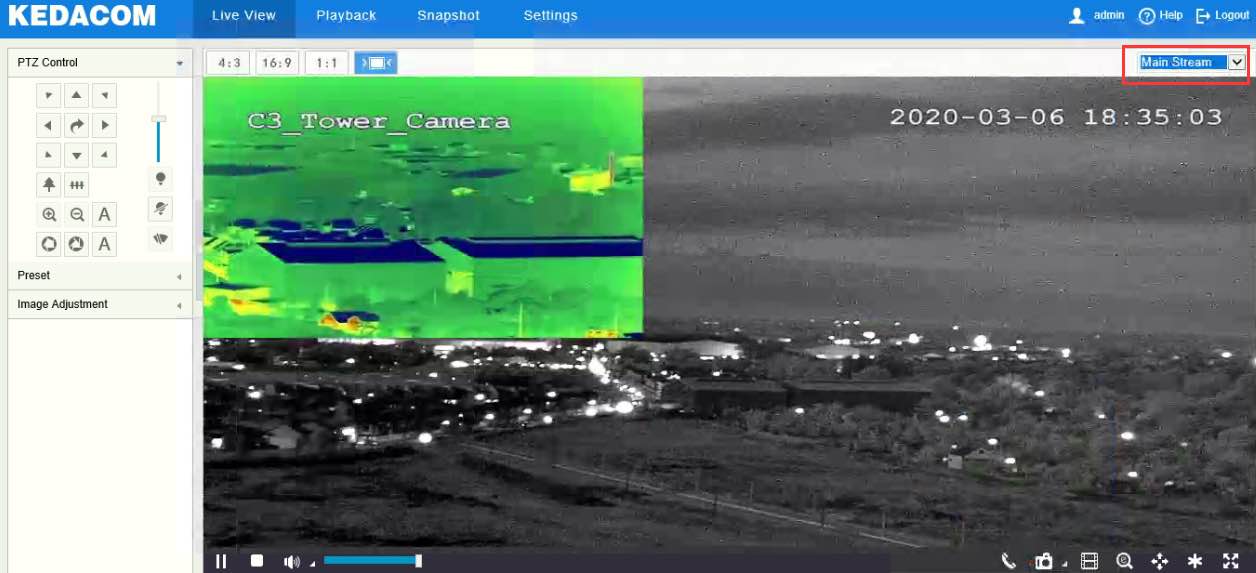The image size is (1256, 573).
Task: Click the asterisk icon in bottom bar
Action: pos(1195,562)
